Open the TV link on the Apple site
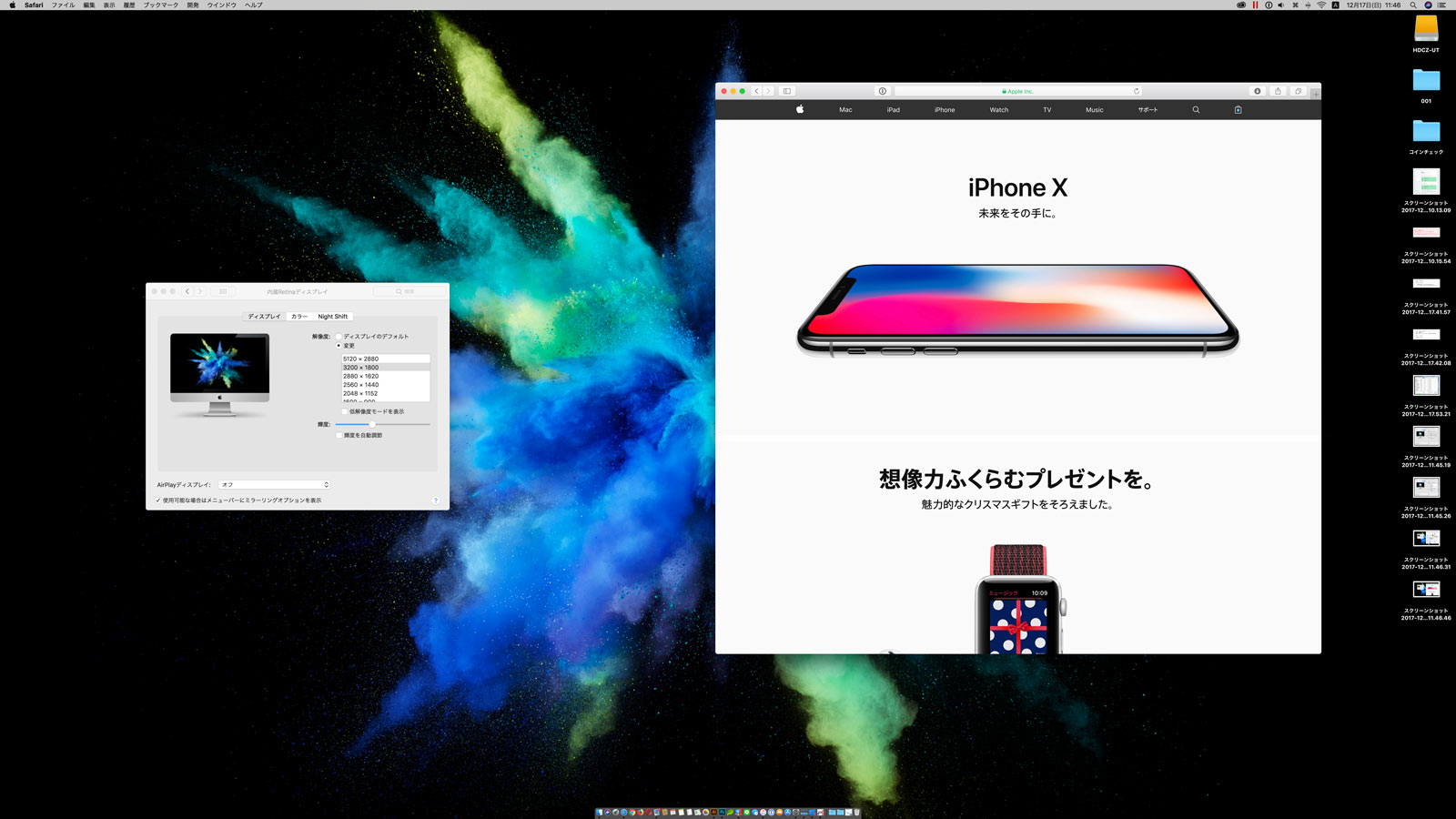 tap(1047, 109)
